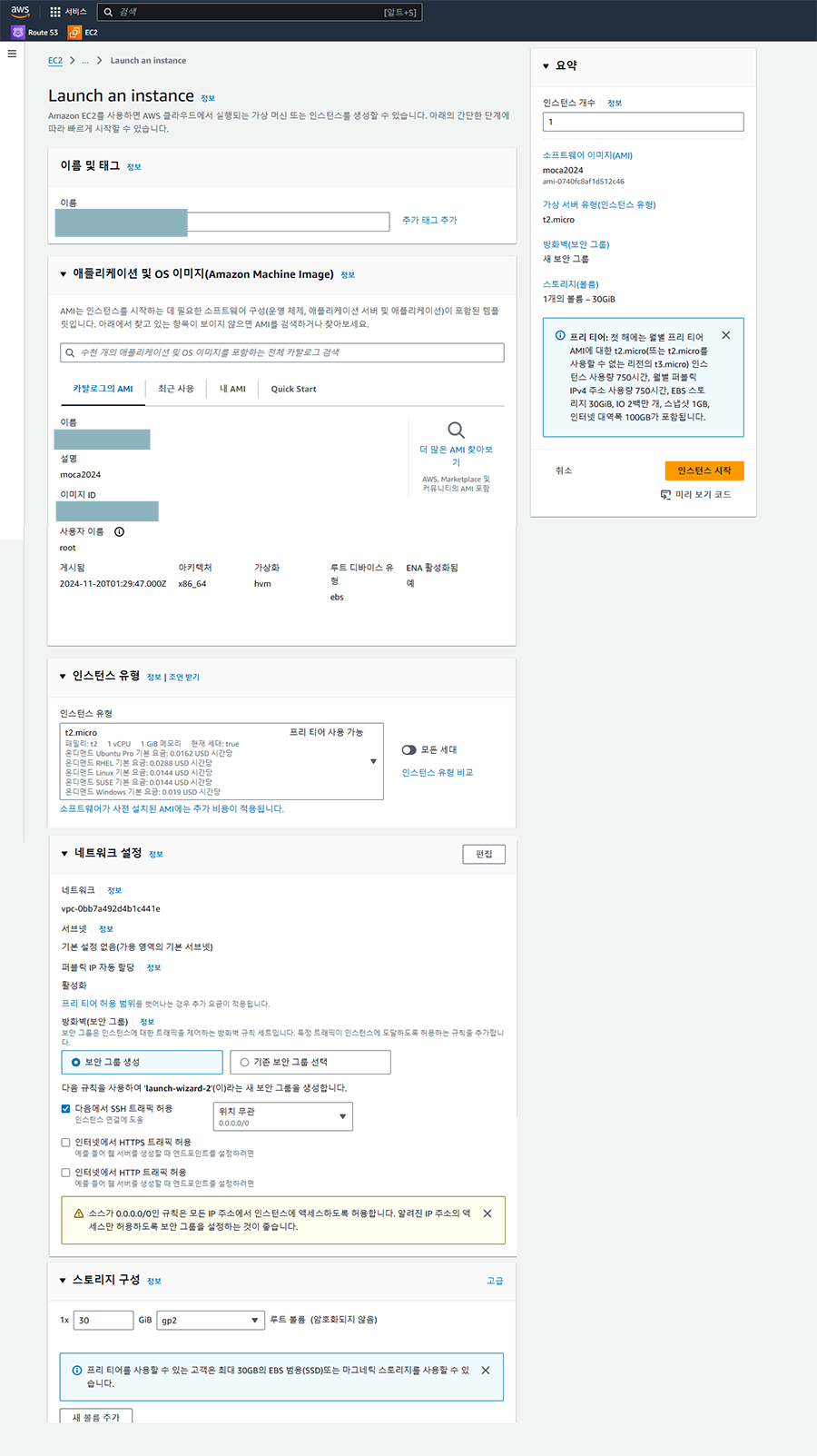
Task: Close the 0.0.0.0/0 security warning banner
Action: coord(487,1213)
